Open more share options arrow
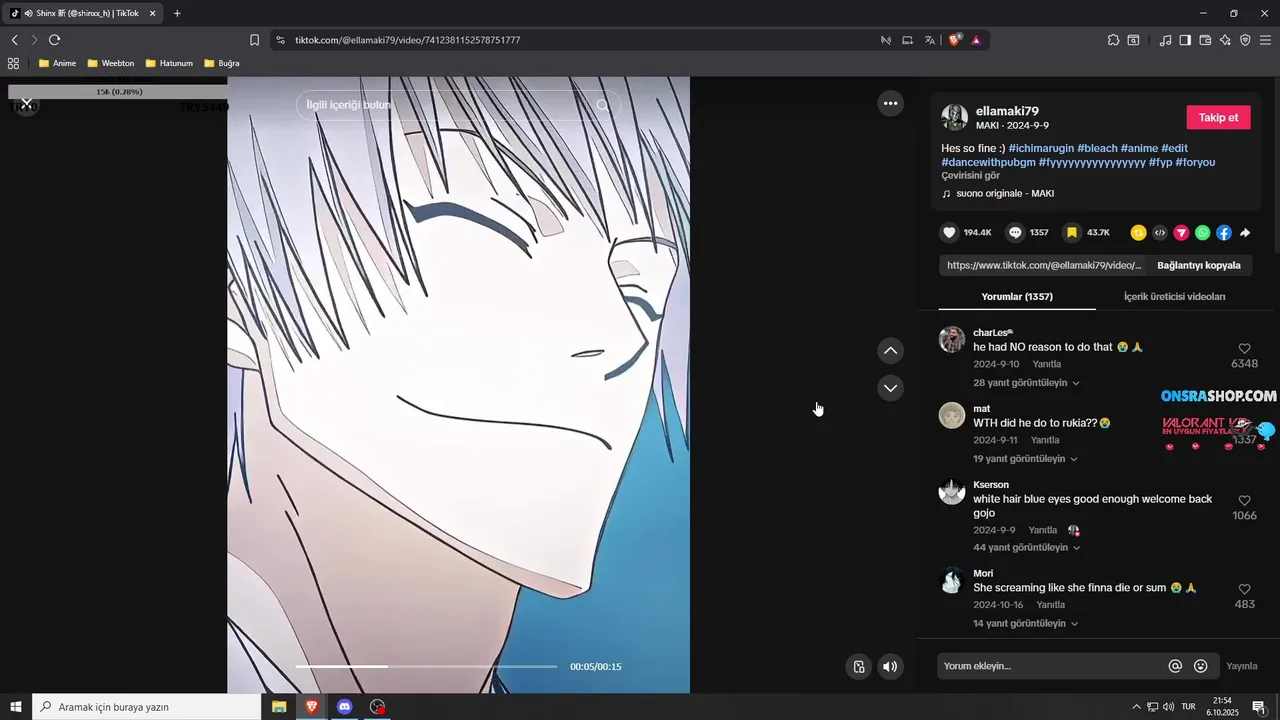The width and height of the screenshot is (1280, 720). coord(1245,233)
